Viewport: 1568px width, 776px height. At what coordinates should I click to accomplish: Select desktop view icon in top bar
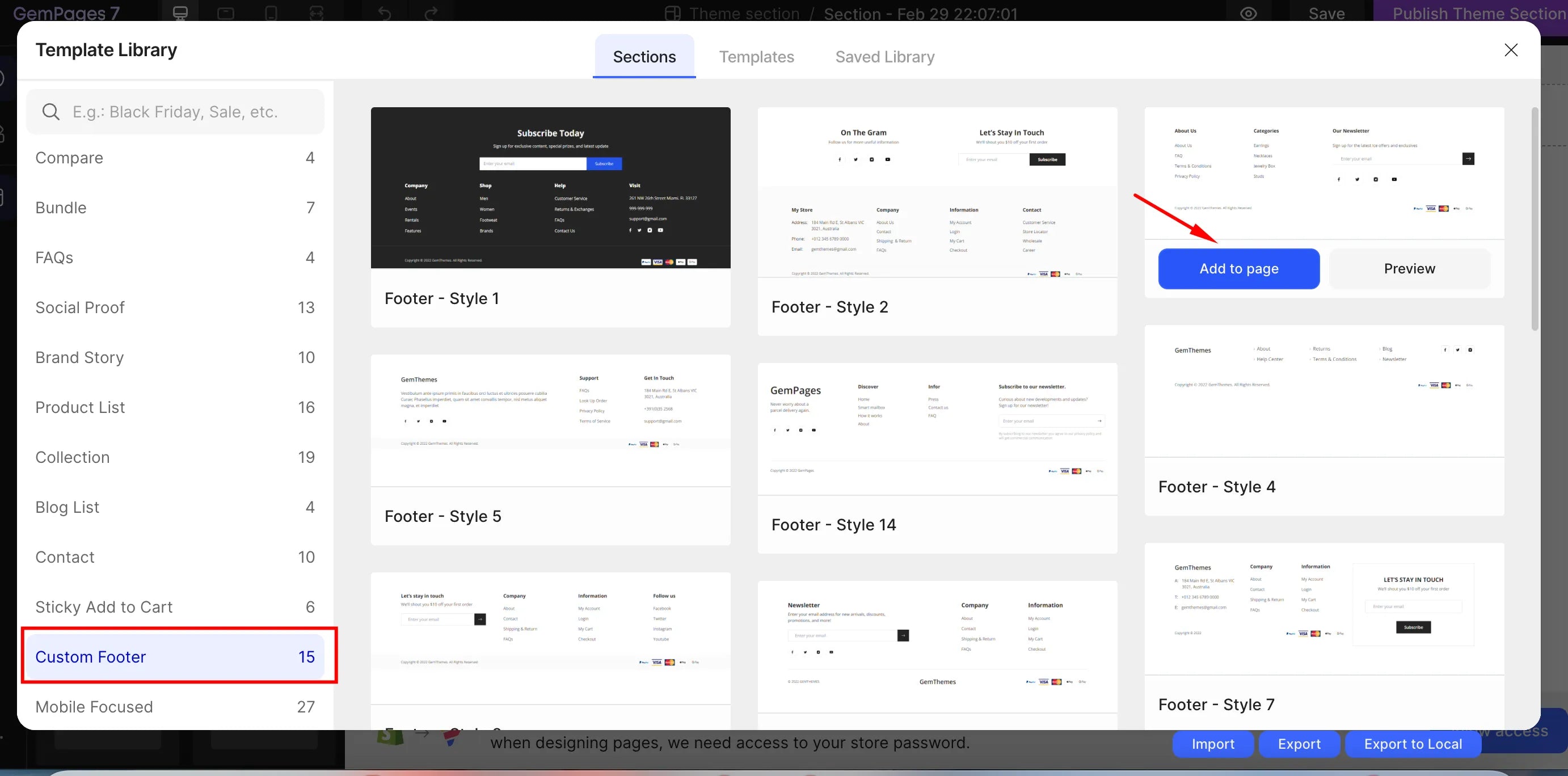180,13
